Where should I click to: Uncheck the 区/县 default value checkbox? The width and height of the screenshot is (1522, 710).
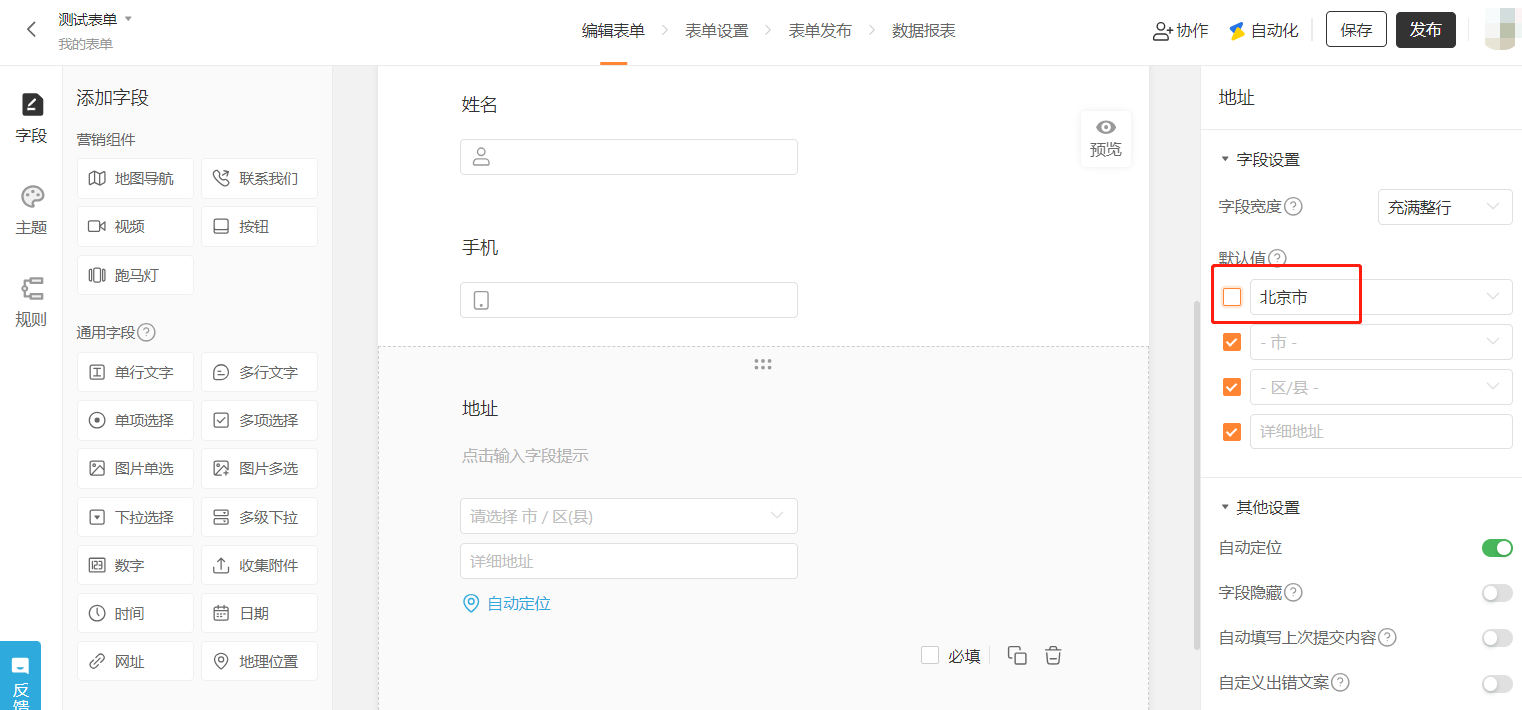[1232, 387]
